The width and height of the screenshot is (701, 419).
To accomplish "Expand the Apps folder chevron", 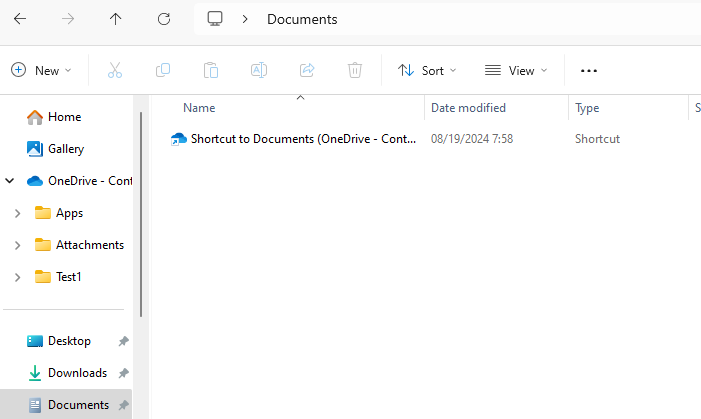I will point(17,213).
